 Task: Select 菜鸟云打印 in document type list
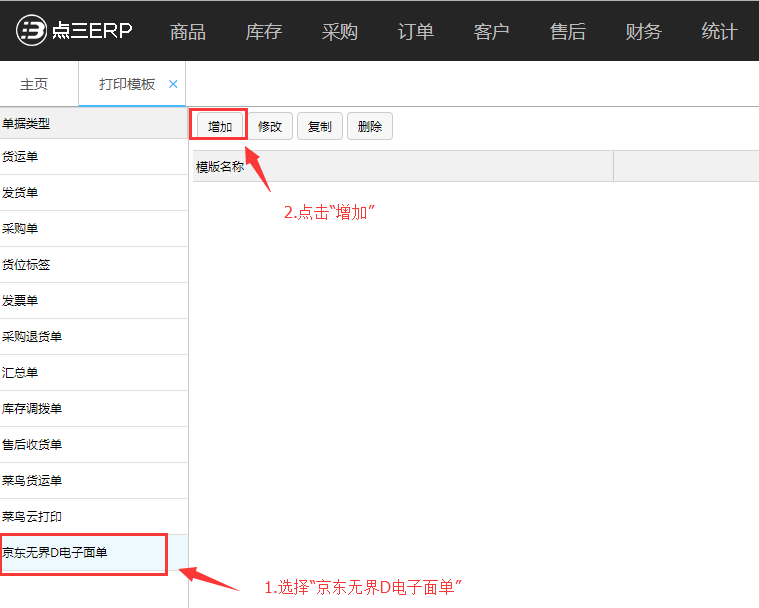pos(94,517)
